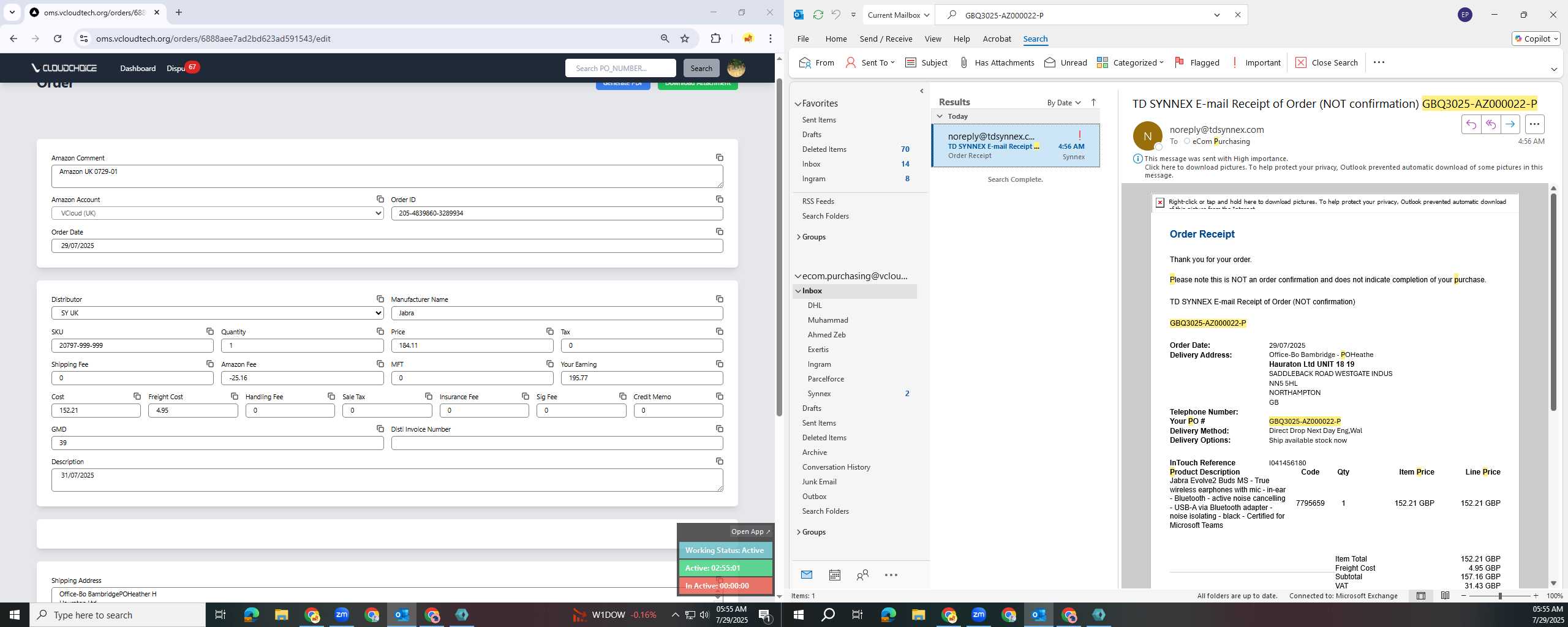This screenshot has width=1568, height=627.
Task: Click the Reply All icon in Outlook
Action: 1490,124
